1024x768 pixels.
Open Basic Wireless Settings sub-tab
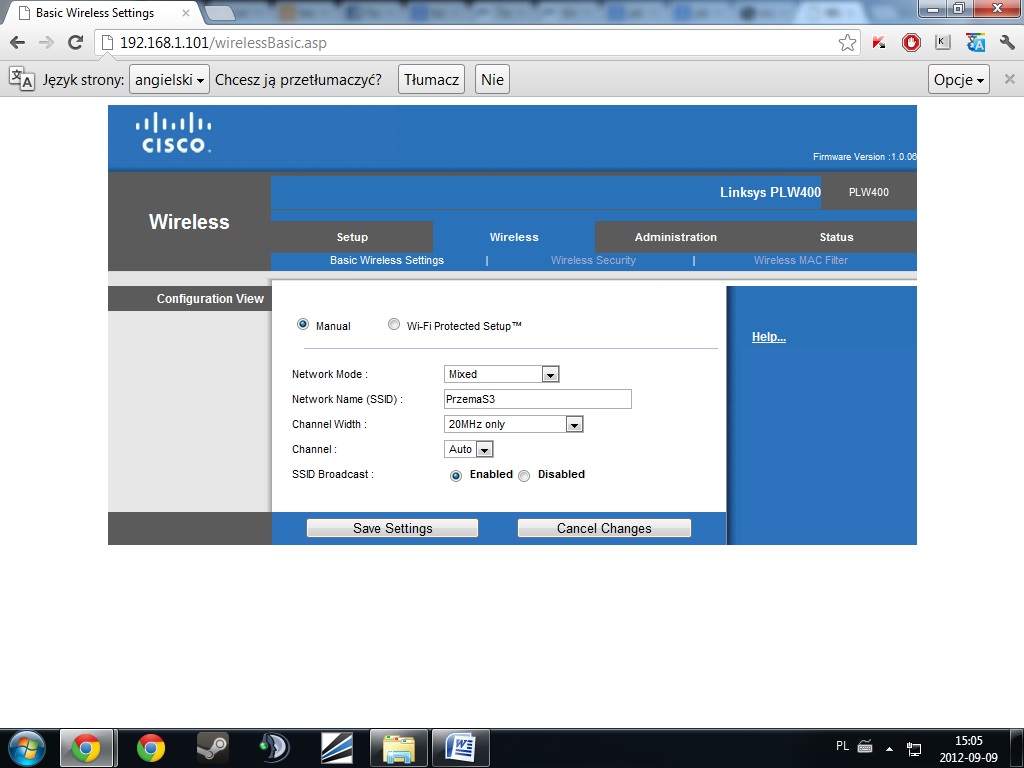pos(387,260)
